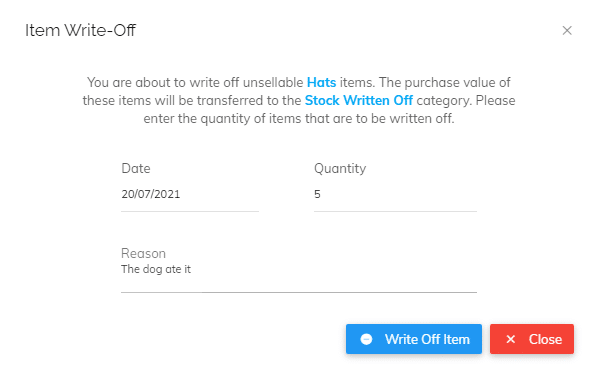
Task: Click the Item Write-Off dialog title
Action: [80, 31]
